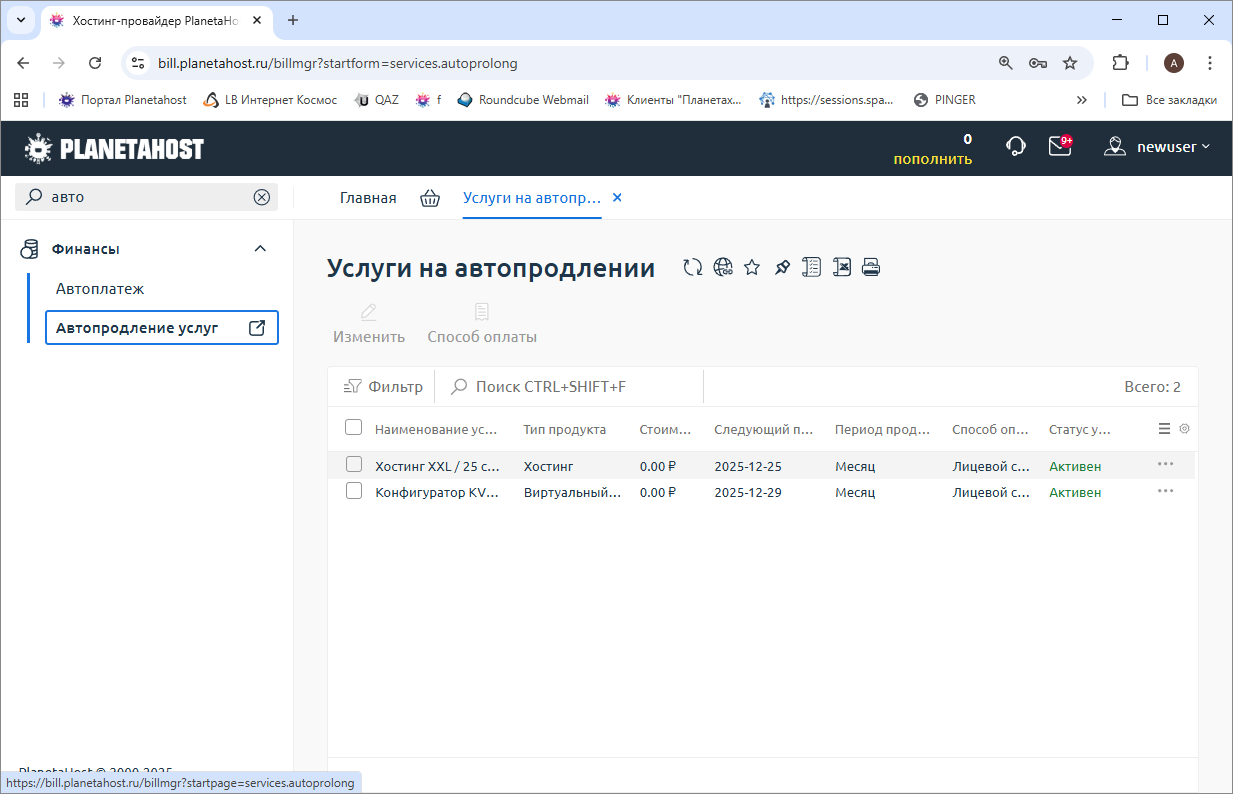
Task: Switch to the Главная tab
Action: [368, 198]
